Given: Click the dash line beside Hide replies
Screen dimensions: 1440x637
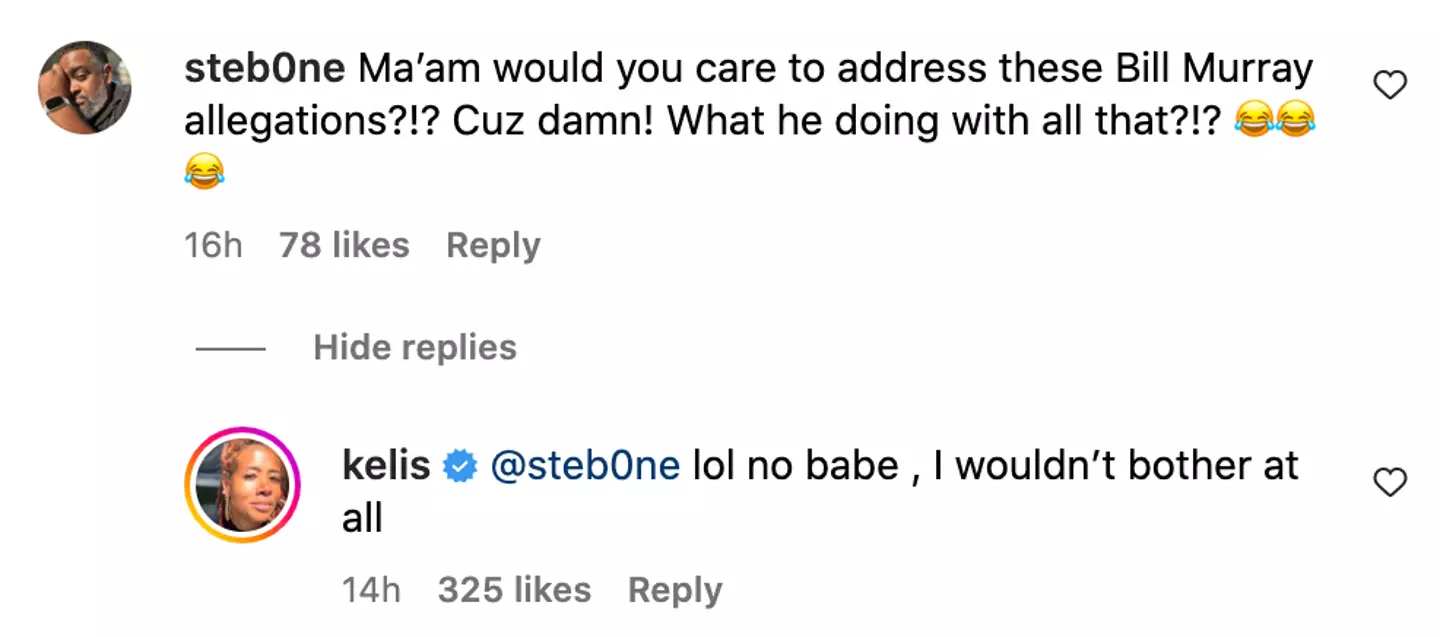Looking at the screenshot, I should (x=230, y=349).
